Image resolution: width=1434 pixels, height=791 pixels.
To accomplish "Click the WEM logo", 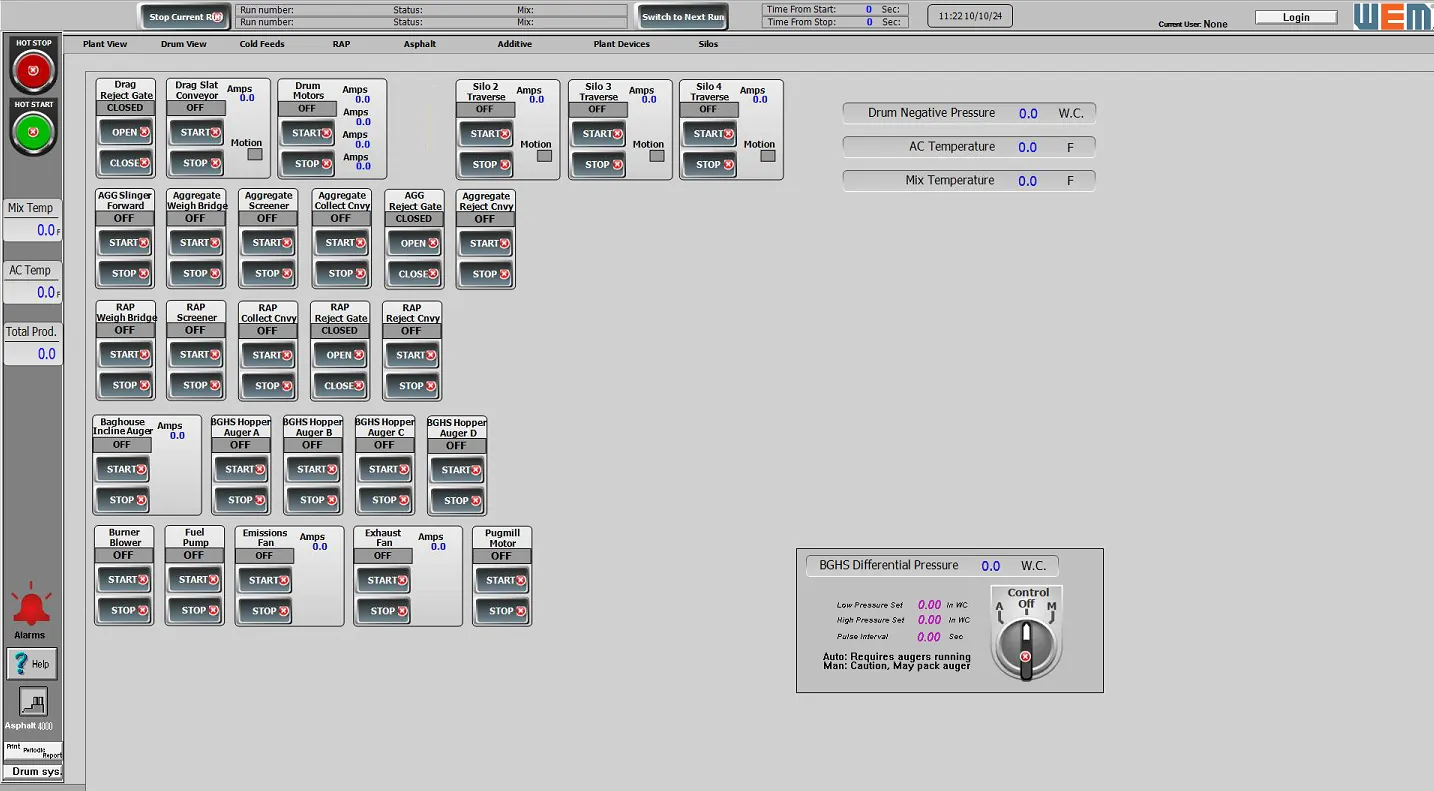I will (x=1391, y=17).
